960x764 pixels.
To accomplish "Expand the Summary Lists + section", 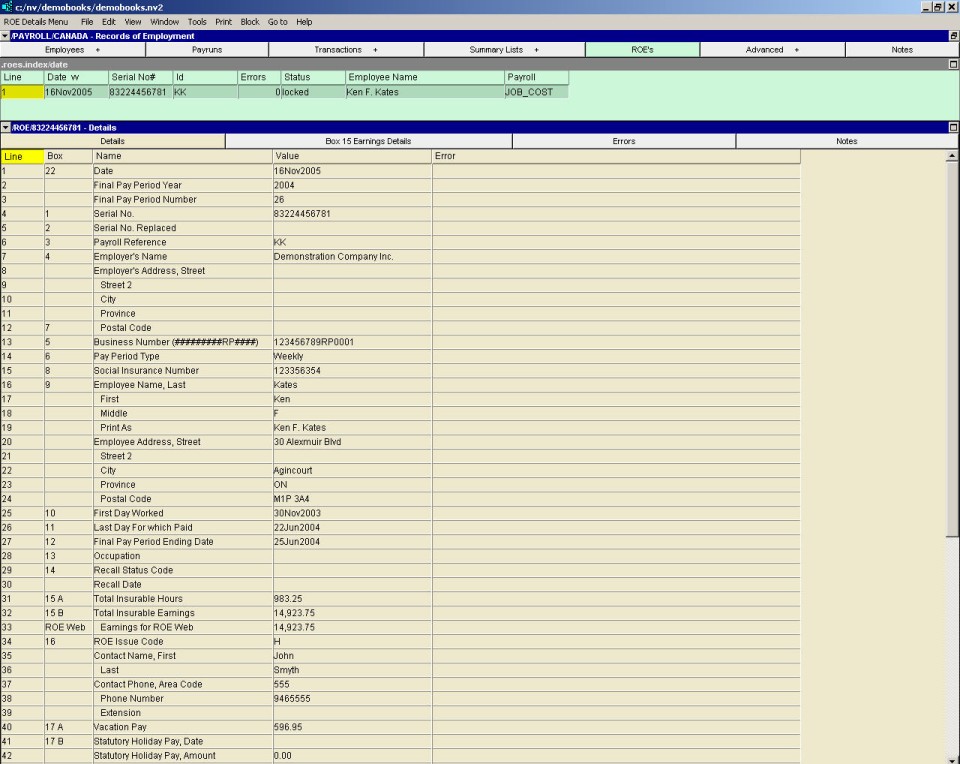I will 504,49.
